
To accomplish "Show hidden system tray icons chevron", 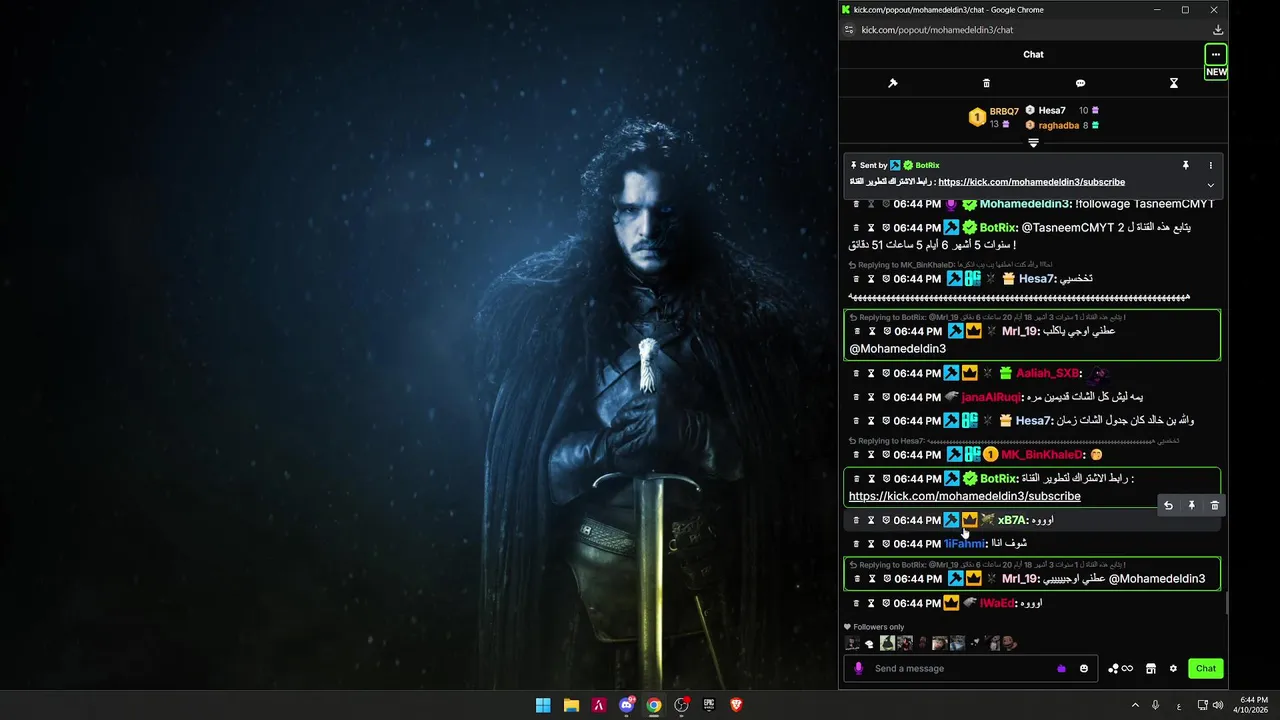I will pyautogui.click(x=1135, y=705).
